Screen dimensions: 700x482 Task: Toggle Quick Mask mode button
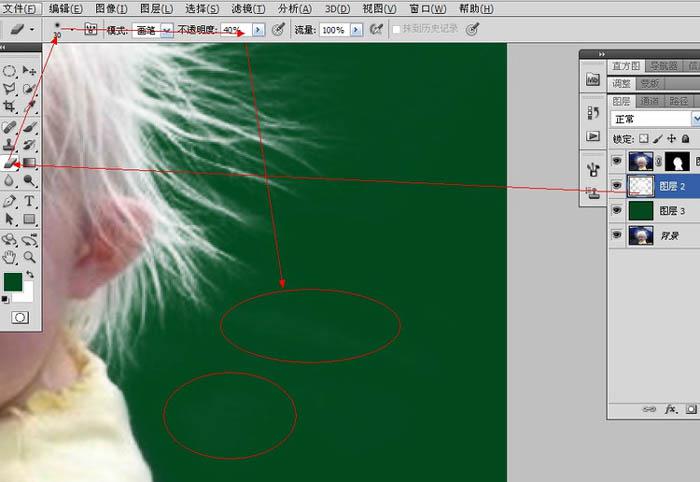(x=20, y=317)
